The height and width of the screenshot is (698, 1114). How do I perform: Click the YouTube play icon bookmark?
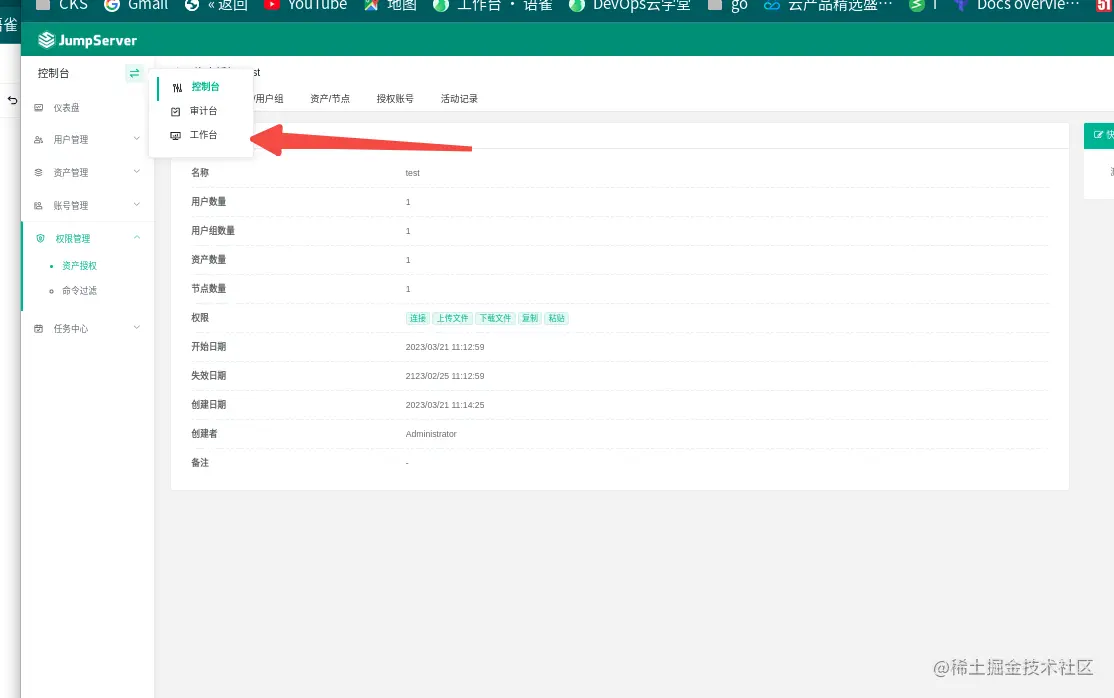tap(271, 5)
